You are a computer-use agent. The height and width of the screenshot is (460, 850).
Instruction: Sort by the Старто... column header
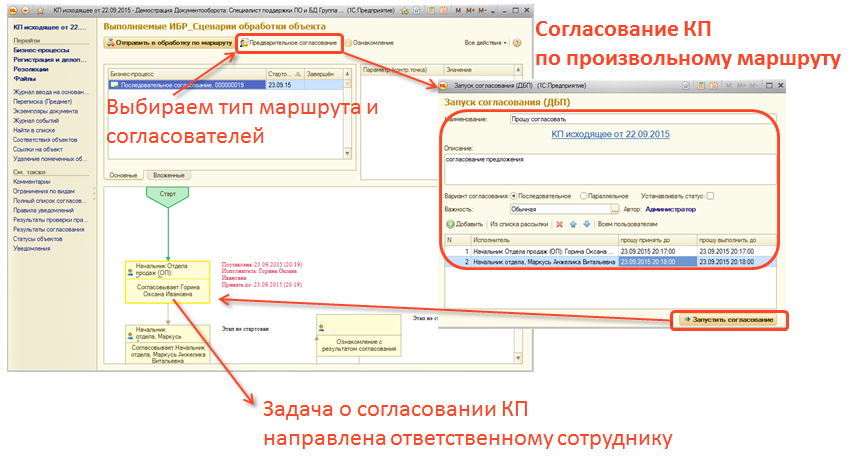[280, 73]
